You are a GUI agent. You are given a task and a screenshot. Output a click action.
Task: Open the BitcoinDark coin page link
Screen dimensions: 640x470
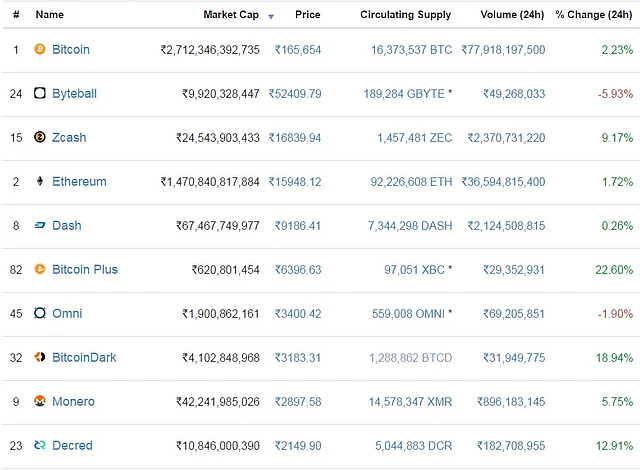pyautogui.click(x=84, y=357)
